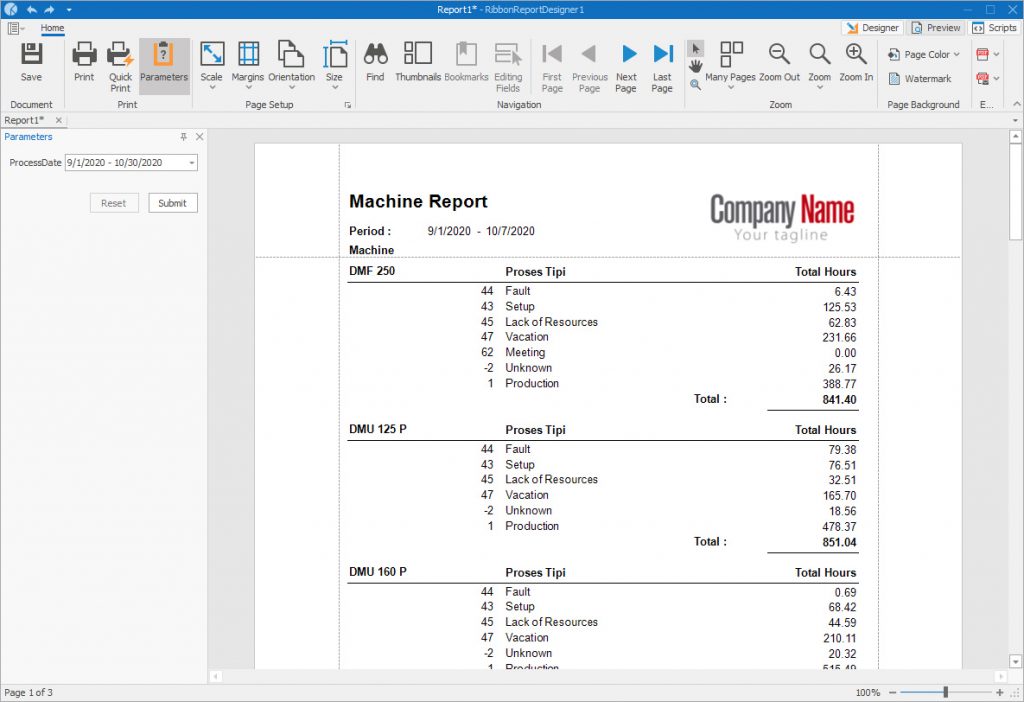Click the 'Page 1 of 3' status text
The width and height of the screenshot is (1024, 702).
[x=28, y=692]
